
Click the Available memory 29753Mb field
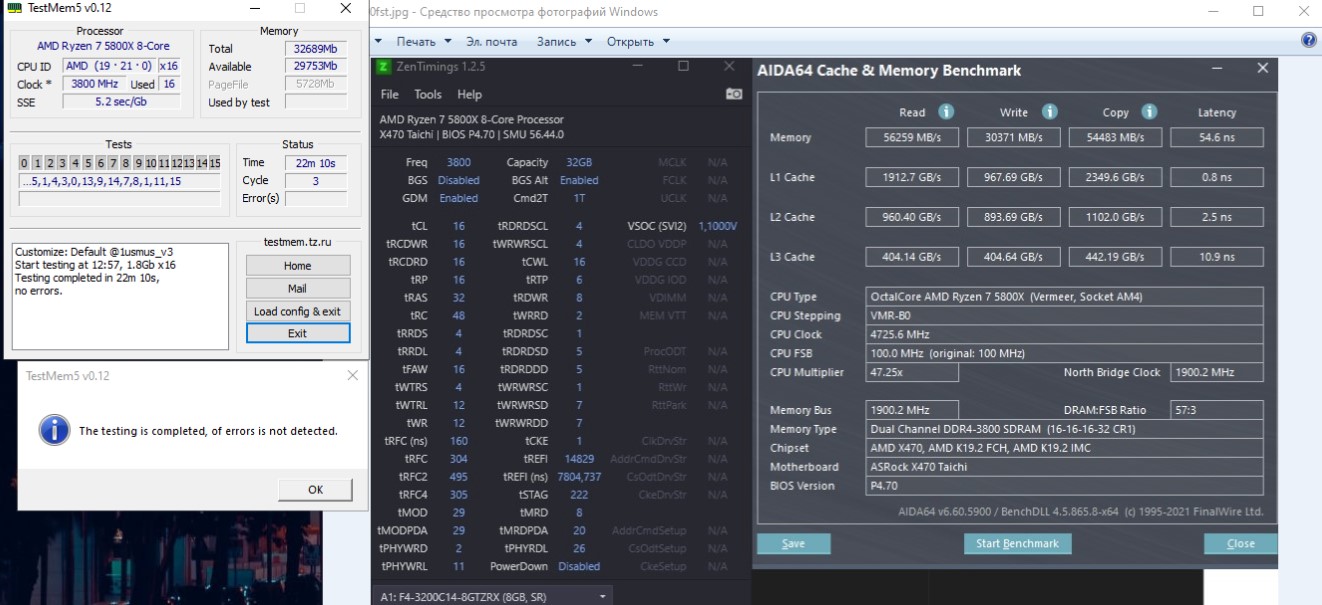pyautogui.click(x=316, y=67)
